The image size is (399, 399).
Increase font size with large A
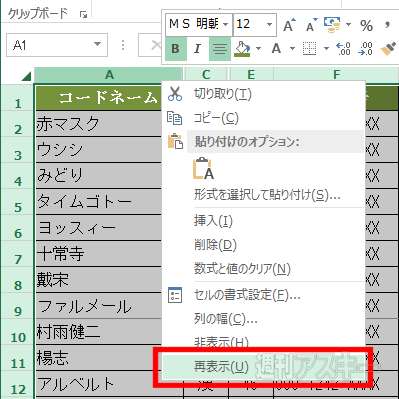pos(289,25)
